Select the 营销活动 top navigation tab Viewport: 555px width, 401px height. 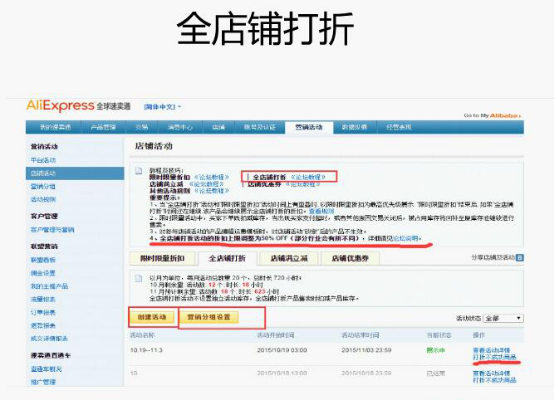[x=309, y=127]
